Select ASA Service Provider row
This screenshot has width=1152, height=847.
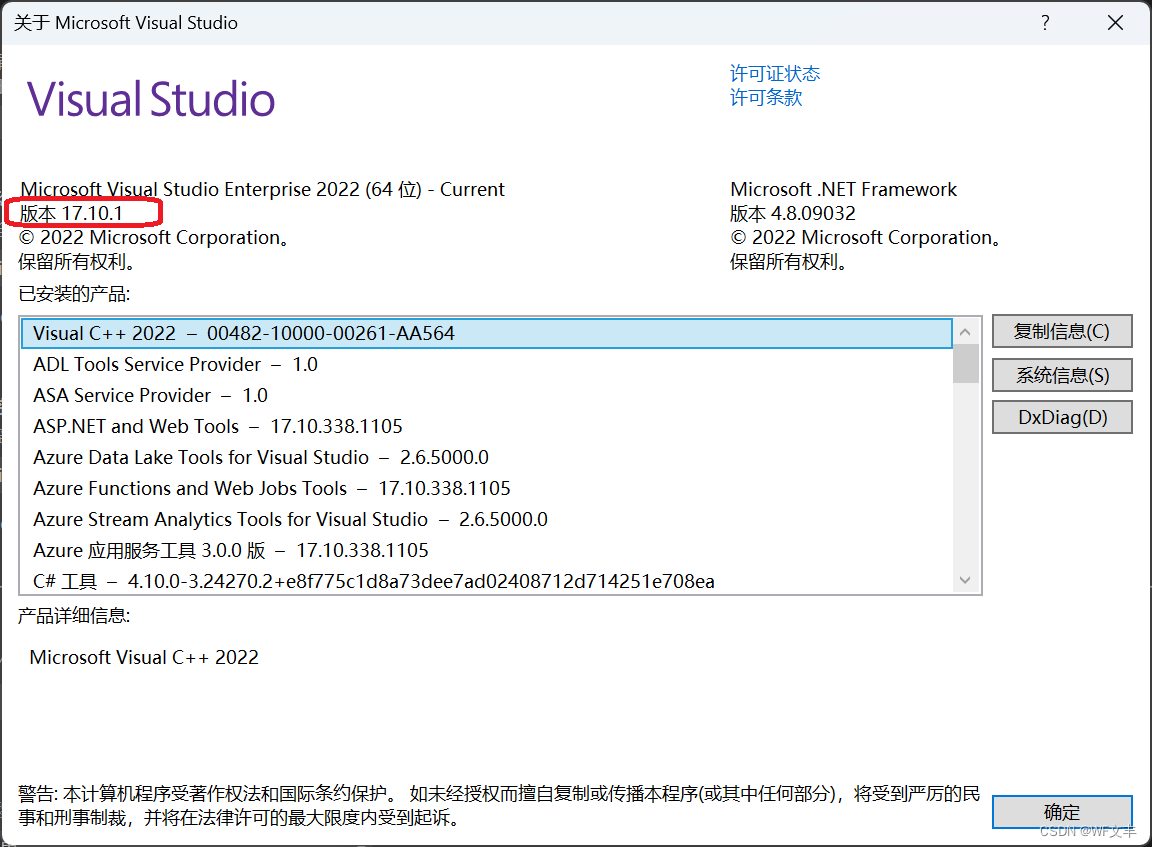tap(487, 395)
